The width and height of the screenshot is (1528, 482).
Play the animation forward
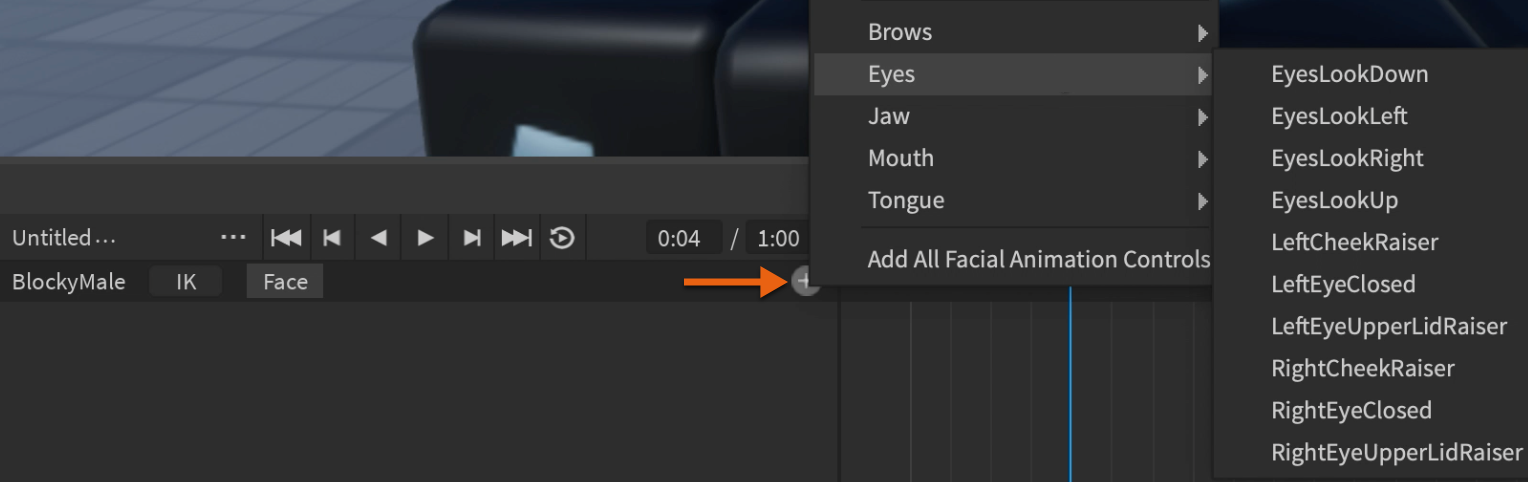[x=425, y=238]
